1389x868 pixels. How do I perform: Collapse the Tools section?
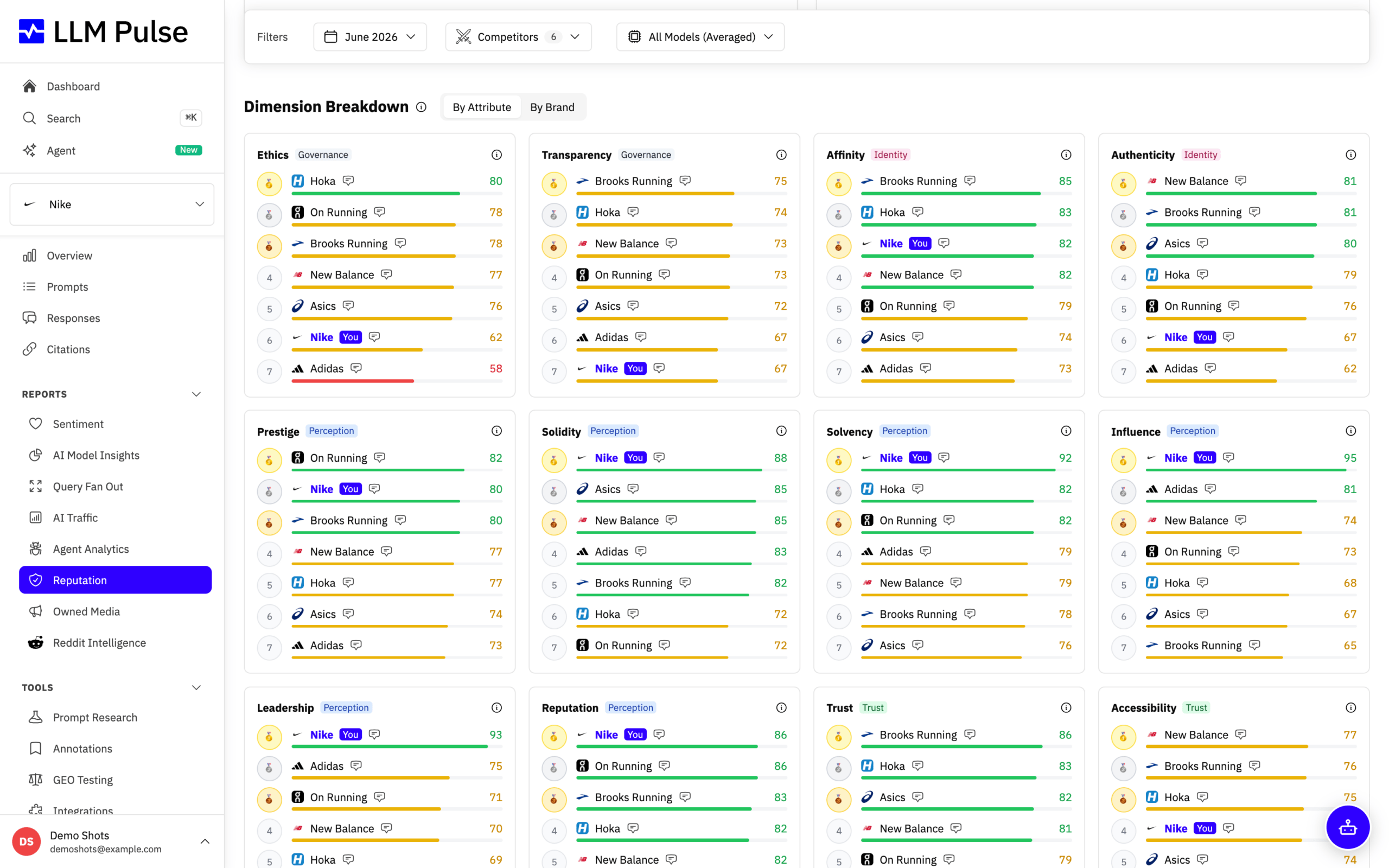[x=196, y=688]
